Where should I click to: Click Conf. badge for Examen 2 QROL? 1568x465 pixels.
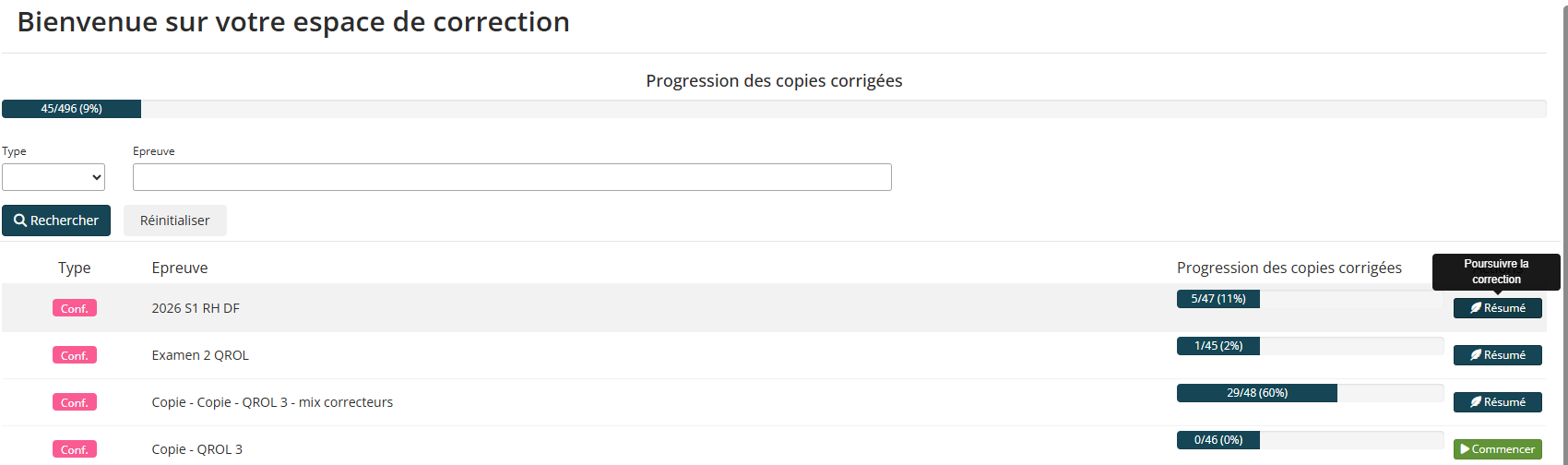click(x=75, y=355)
